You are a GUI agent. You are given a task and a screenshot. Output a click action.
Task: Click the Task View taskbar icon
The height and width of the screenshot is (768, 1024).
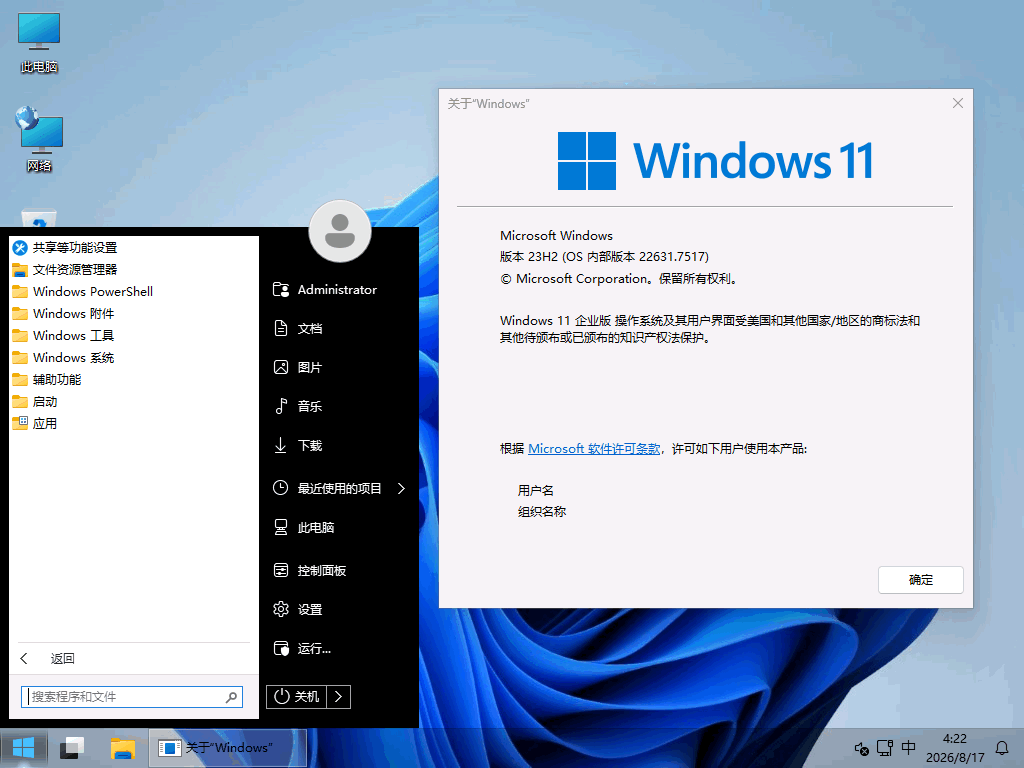[x=72, y=748]
